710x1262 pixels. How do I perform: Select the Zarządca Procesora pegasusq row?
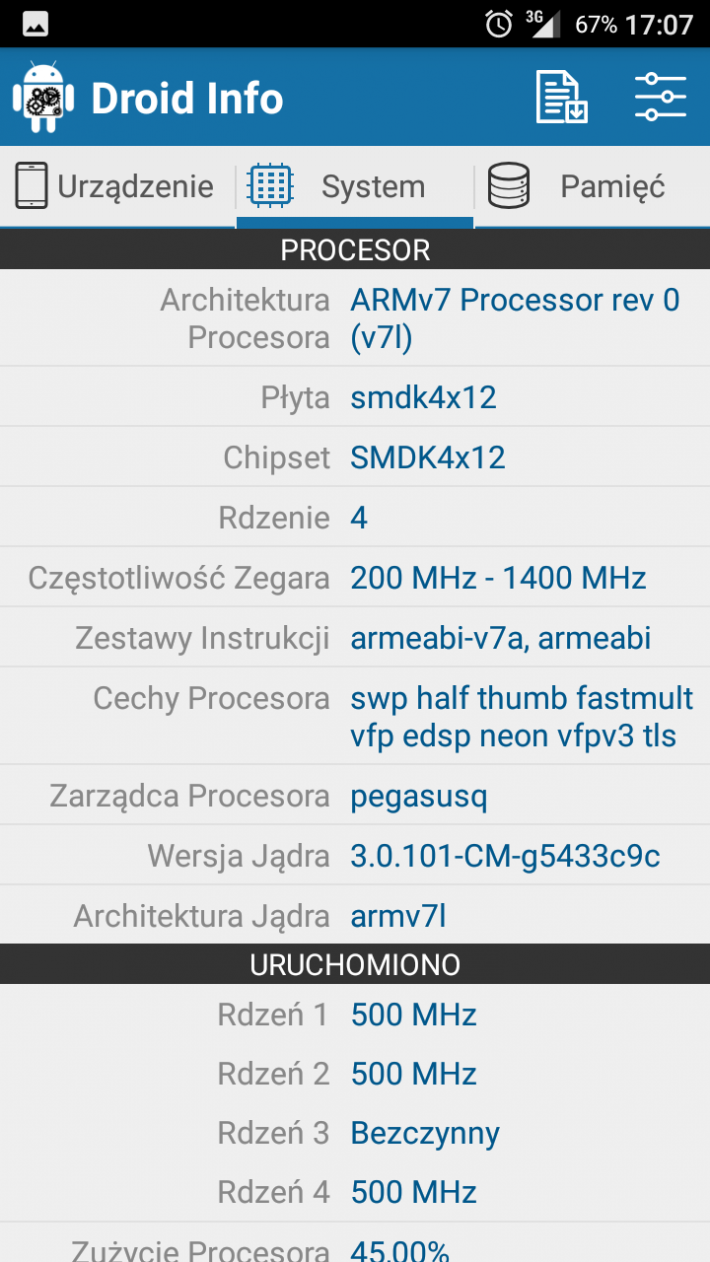[x=355, y=796]
